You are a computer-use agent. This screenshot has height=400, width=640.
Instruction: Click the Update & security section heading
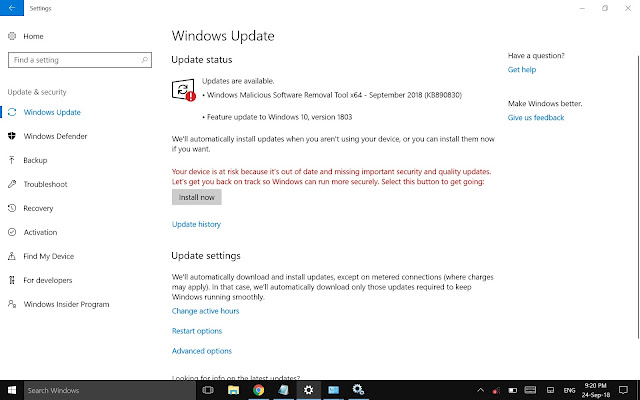37,92
